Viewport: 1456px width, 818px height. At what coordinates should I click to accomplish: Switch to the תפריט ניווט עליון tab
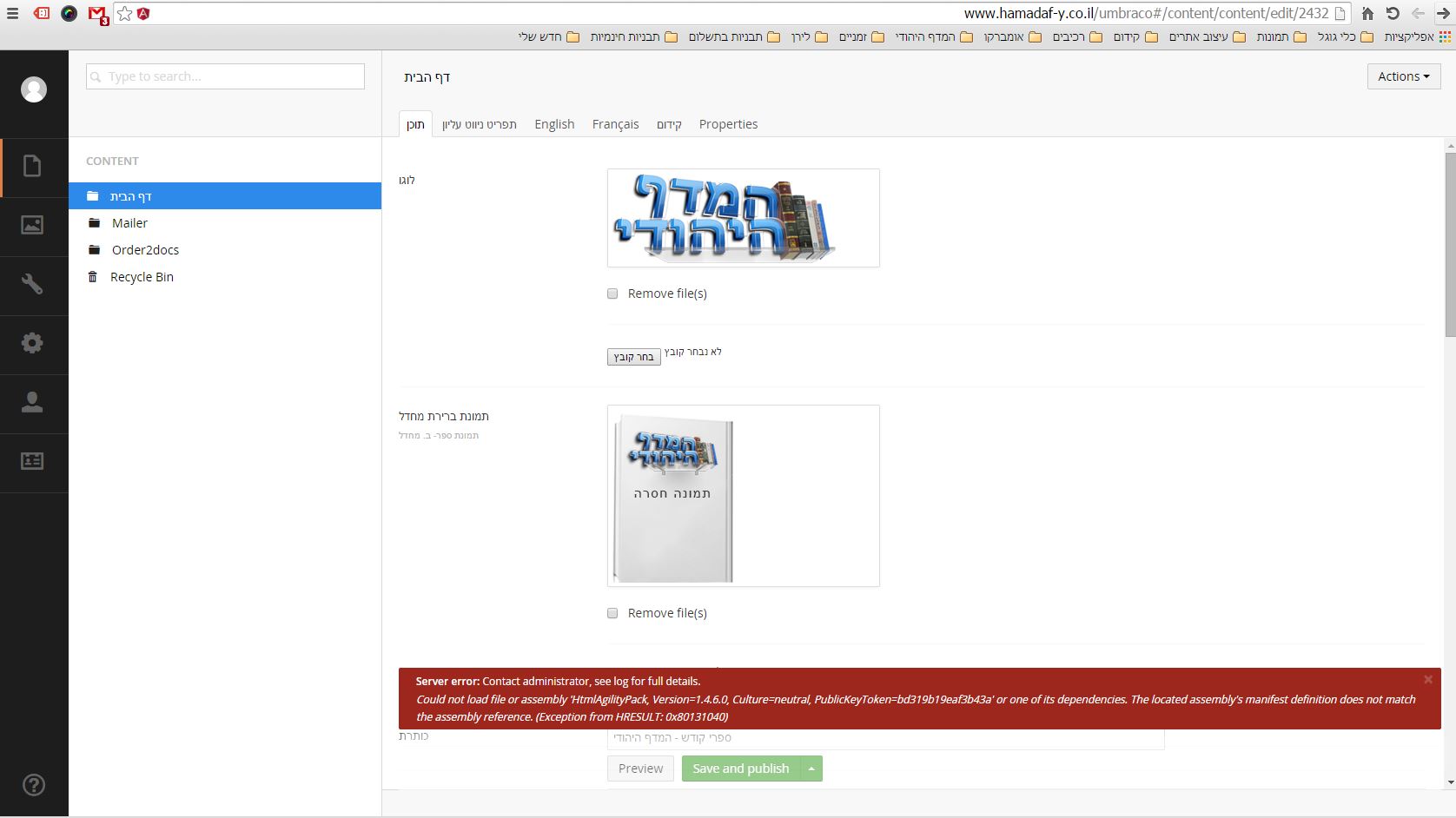tap(480, 124)
